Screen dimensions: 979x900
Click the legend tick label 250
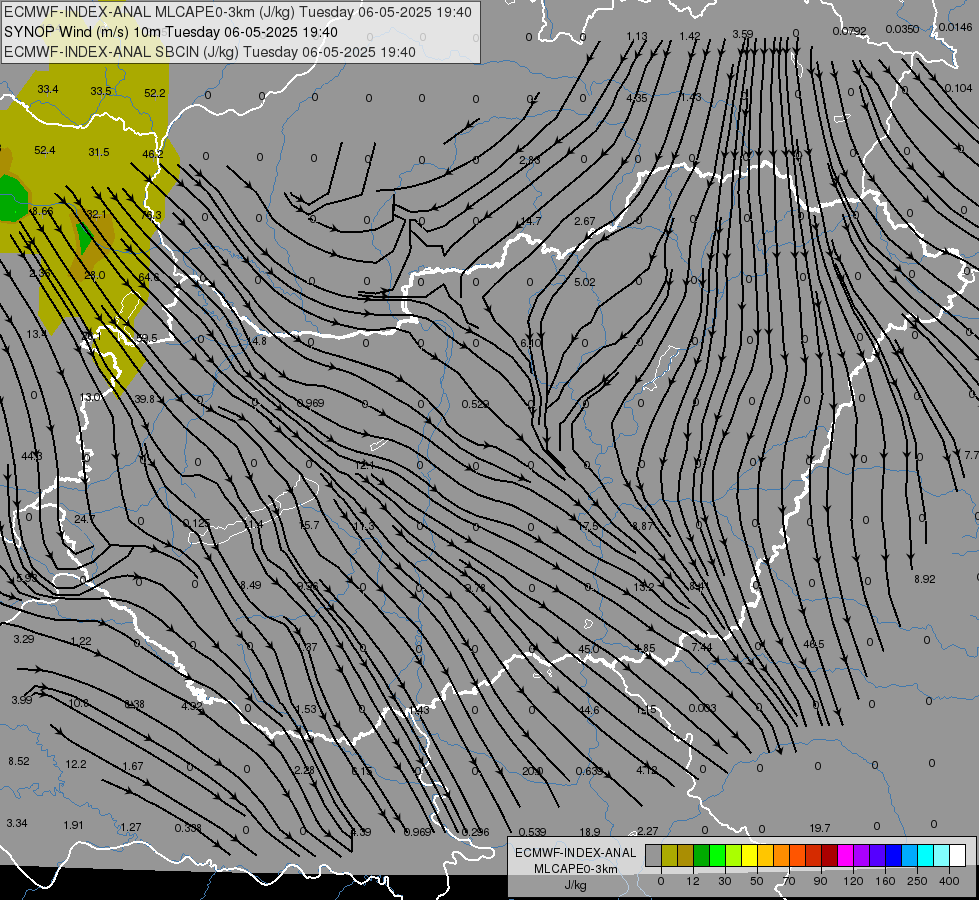click(x=917, y=881)
